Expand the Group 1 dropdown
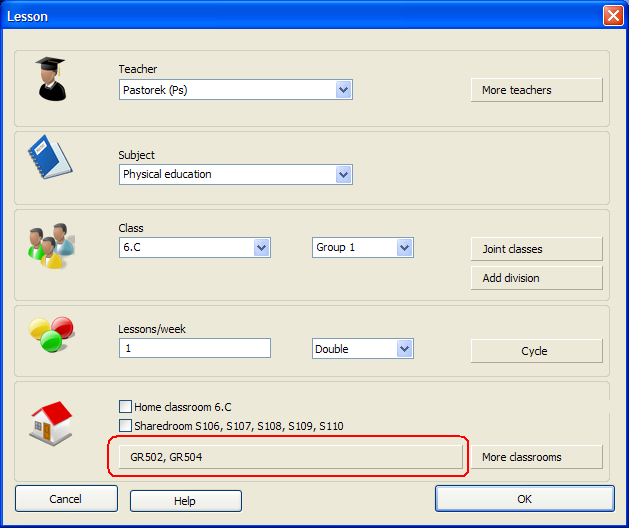The height and width of the screenshot is (528, 629). pos(404,247)
